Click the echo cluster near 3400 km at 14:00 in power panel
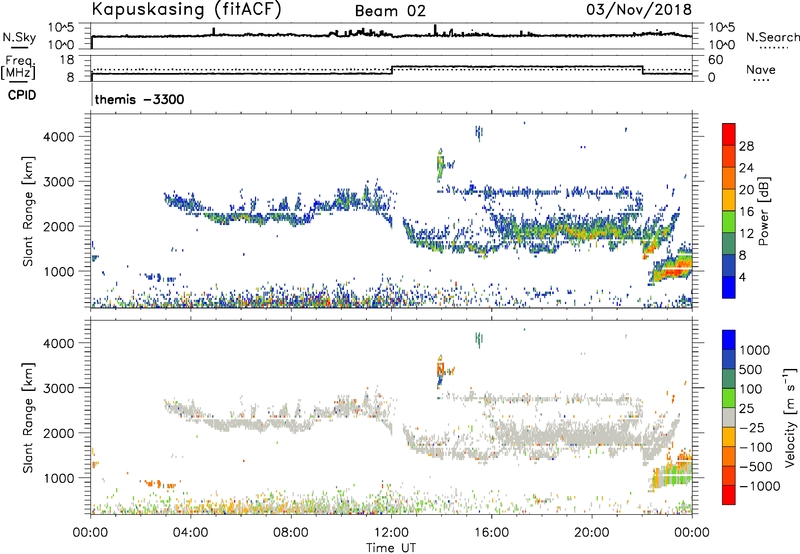The width and height of the screenshot is (800, 554). 441,164
